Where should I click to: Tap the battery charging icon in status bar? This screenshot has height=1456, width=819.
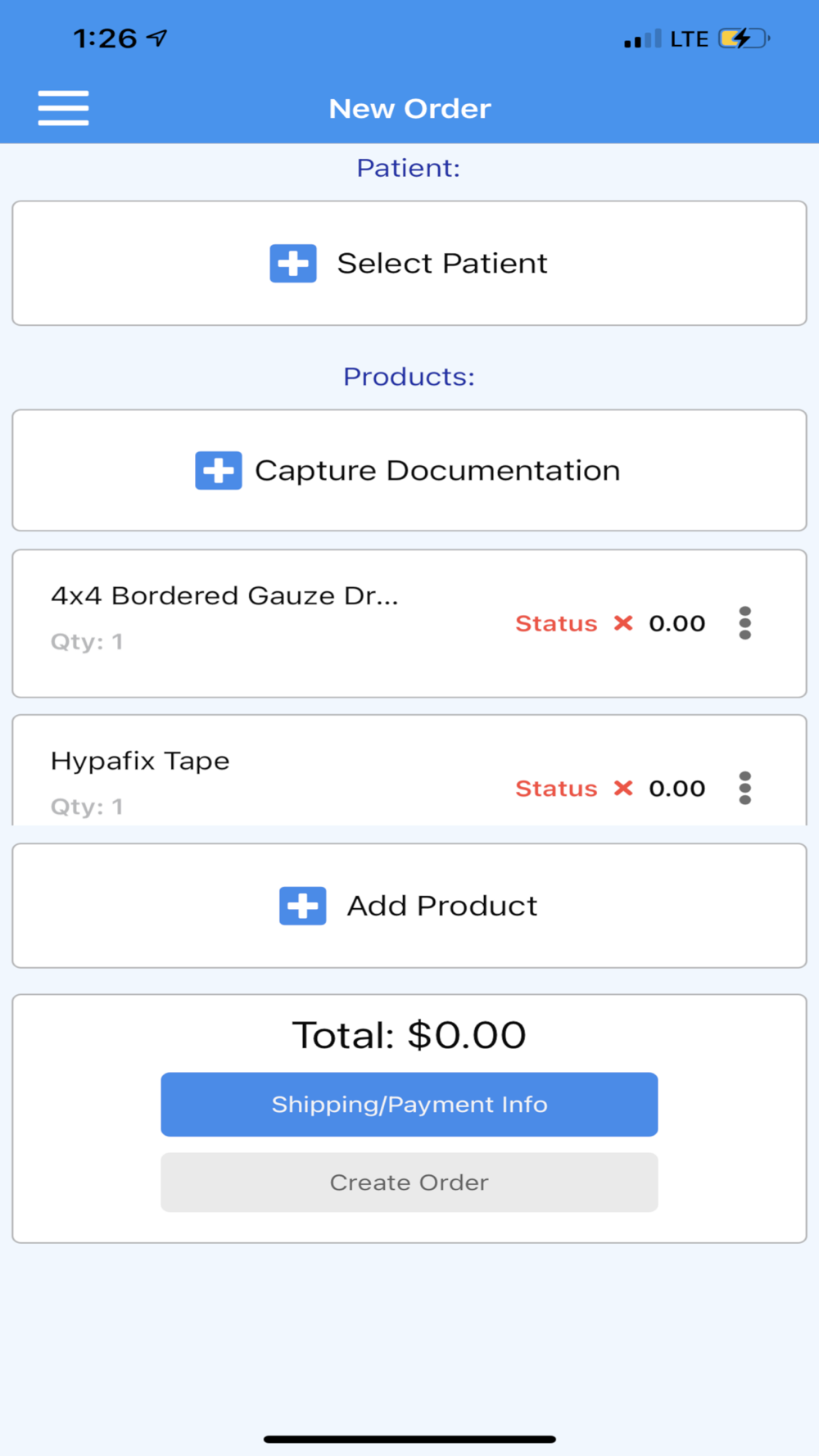tap(743, 38)
